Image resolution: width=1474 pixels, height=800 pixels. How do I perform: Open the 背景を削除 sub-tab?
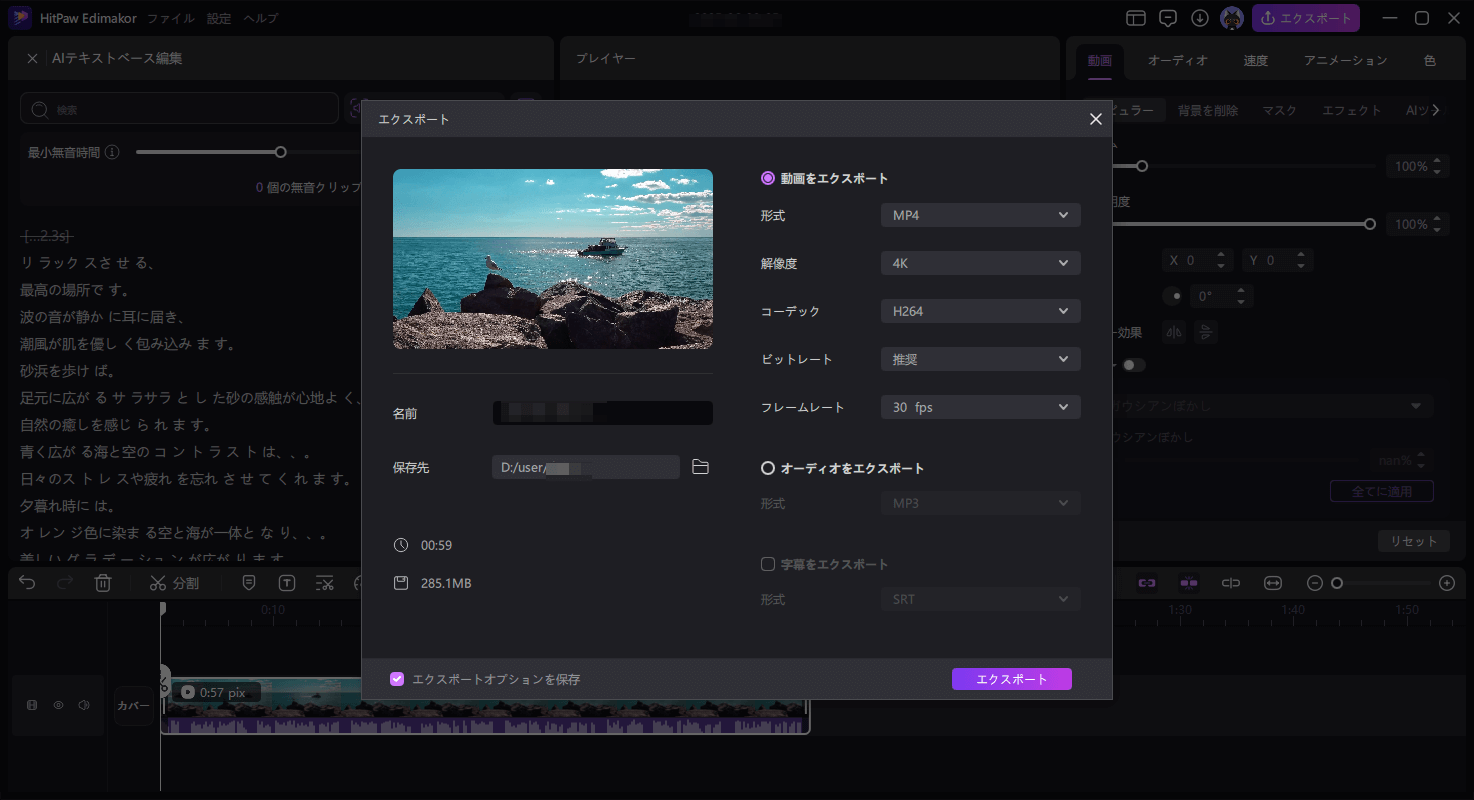click(x=1208, y=111)
